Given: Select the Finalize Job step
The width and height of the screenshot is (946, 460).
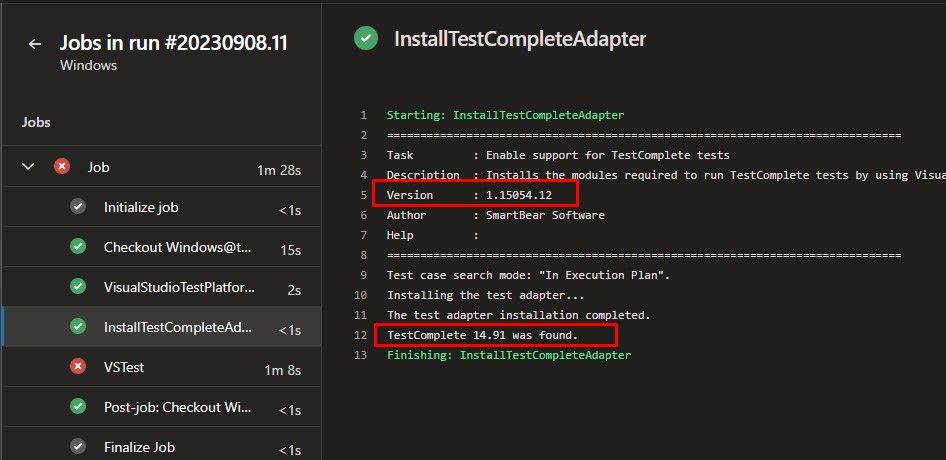Looking at the screenshot, I should 139,447.
